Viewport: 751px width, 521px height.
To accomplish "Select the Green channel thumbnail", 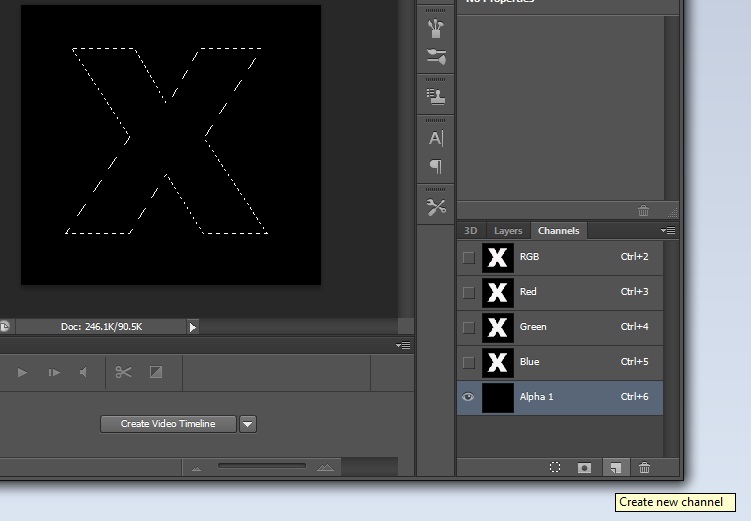I will point(498,328).
